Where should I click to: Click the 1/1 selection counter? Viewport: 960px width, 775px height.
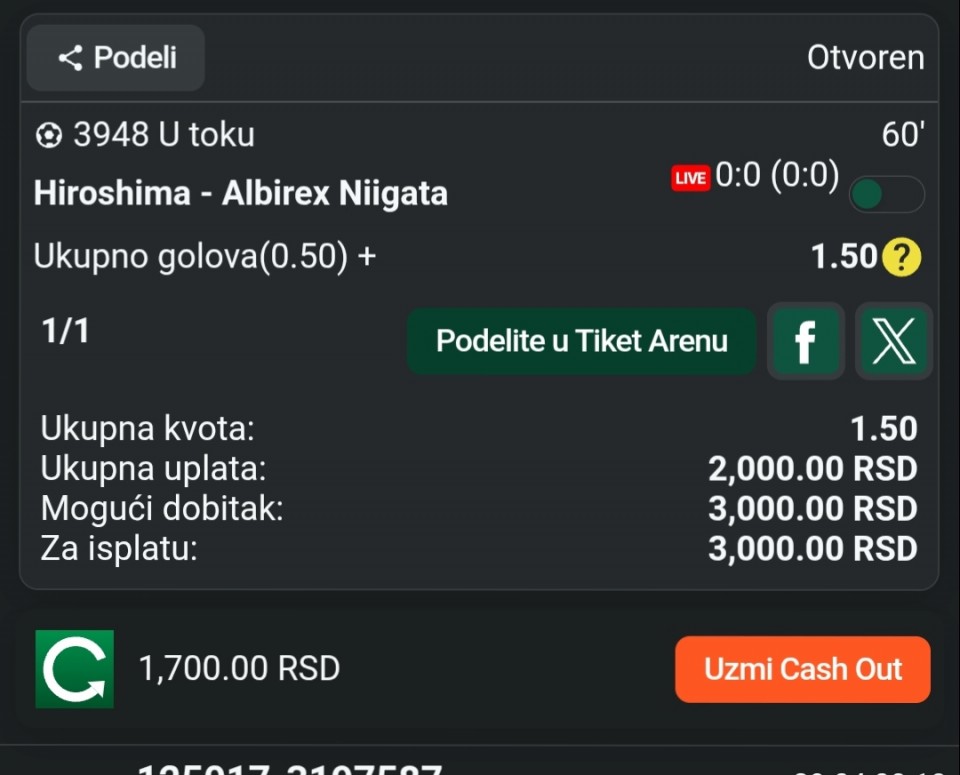66,331
